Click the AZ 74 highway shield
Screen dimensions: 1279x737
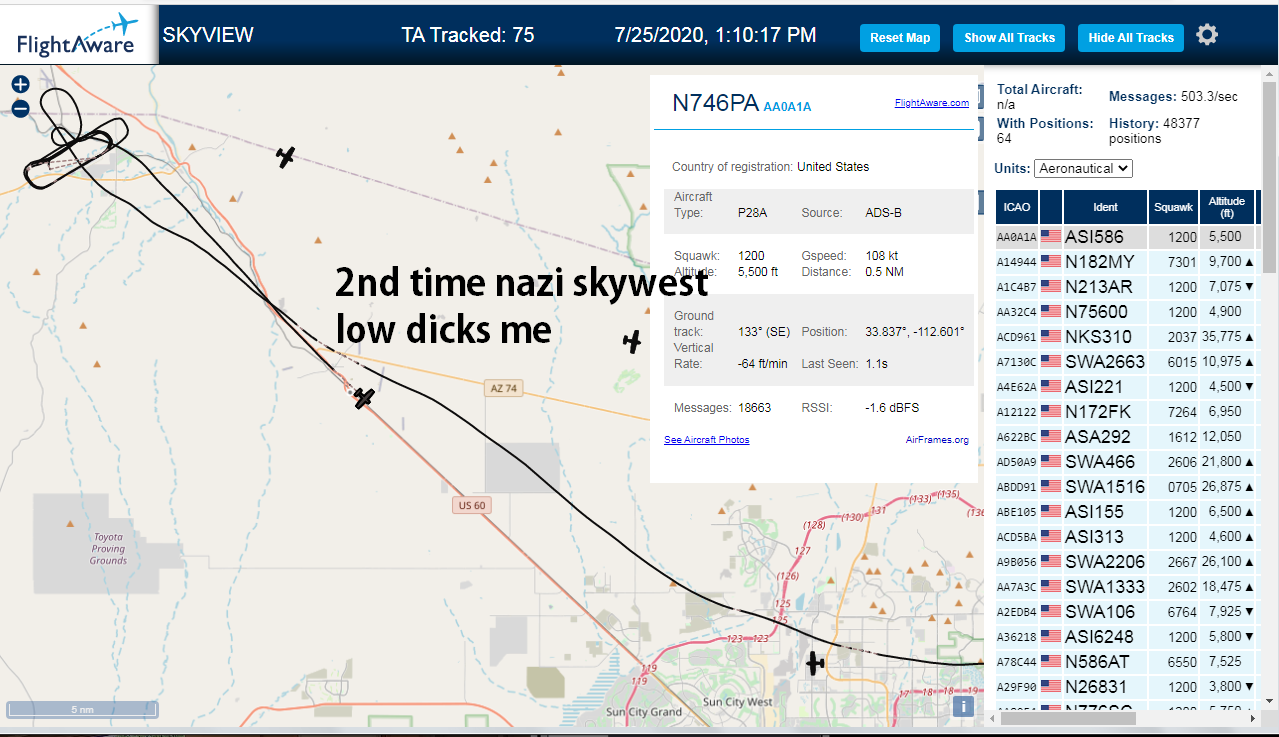tap(503, 388)
